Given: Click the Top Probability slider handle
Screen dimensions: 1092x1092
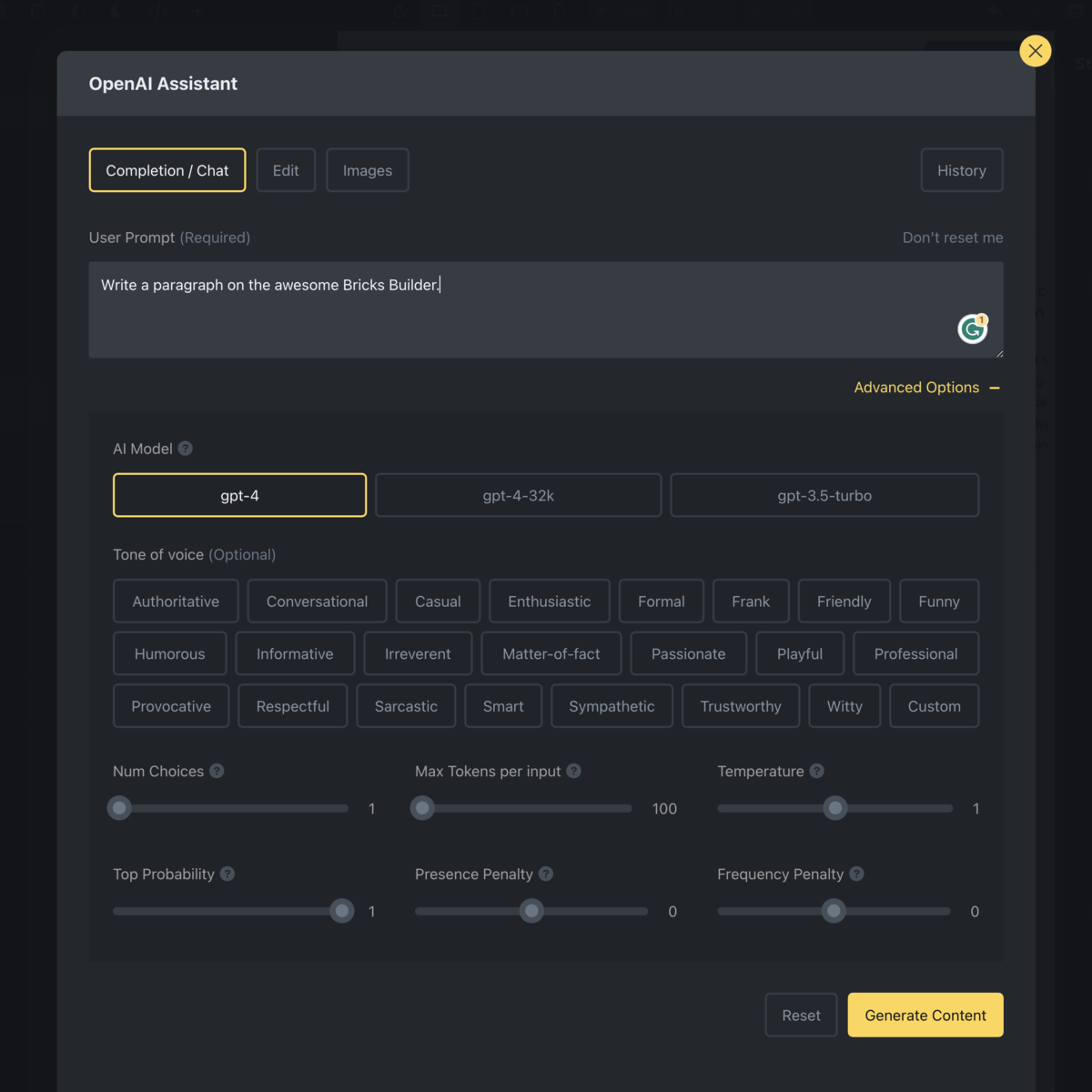Looking at the screenshot, I should [x=342, y=911].
